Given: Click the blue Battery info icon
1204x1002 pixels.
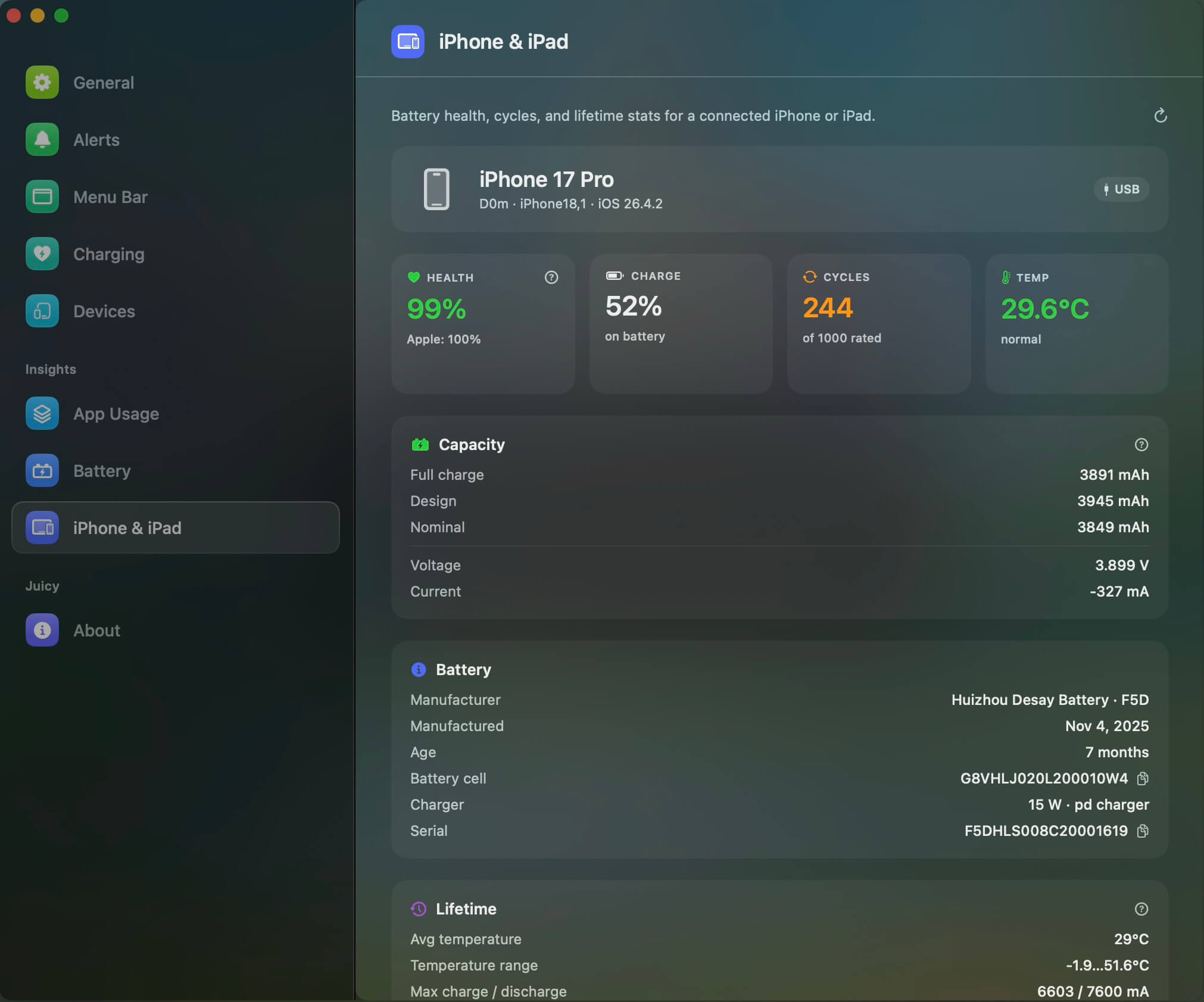Looking at the screenshot, I should tap(419, 670).
